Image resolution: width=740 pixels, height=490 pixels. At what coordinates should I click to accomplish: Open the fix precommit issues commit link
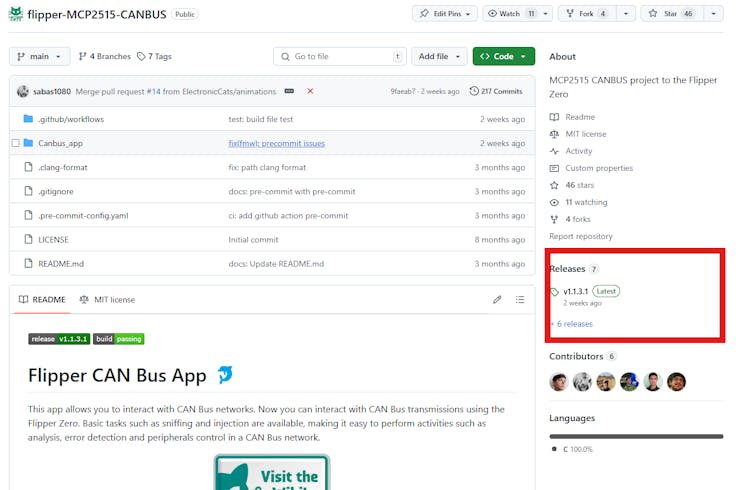point(277,143)
